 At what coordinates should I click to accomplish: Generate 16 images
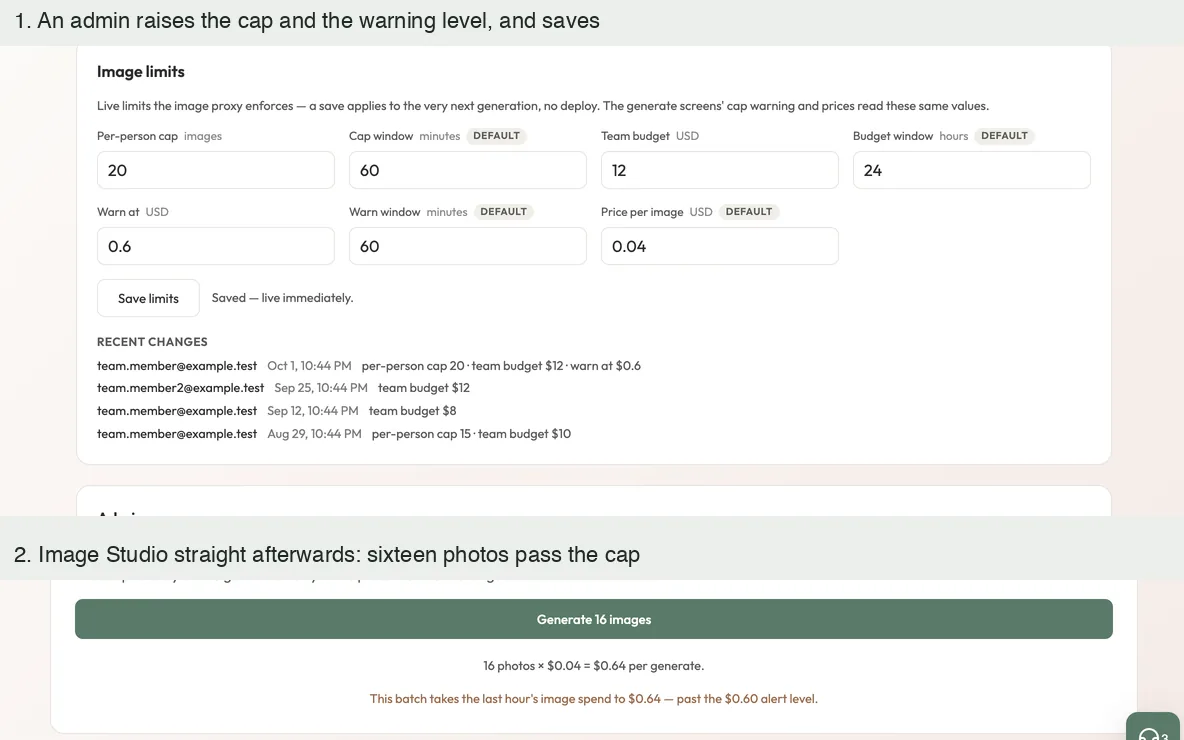click(x=594, y=619)
